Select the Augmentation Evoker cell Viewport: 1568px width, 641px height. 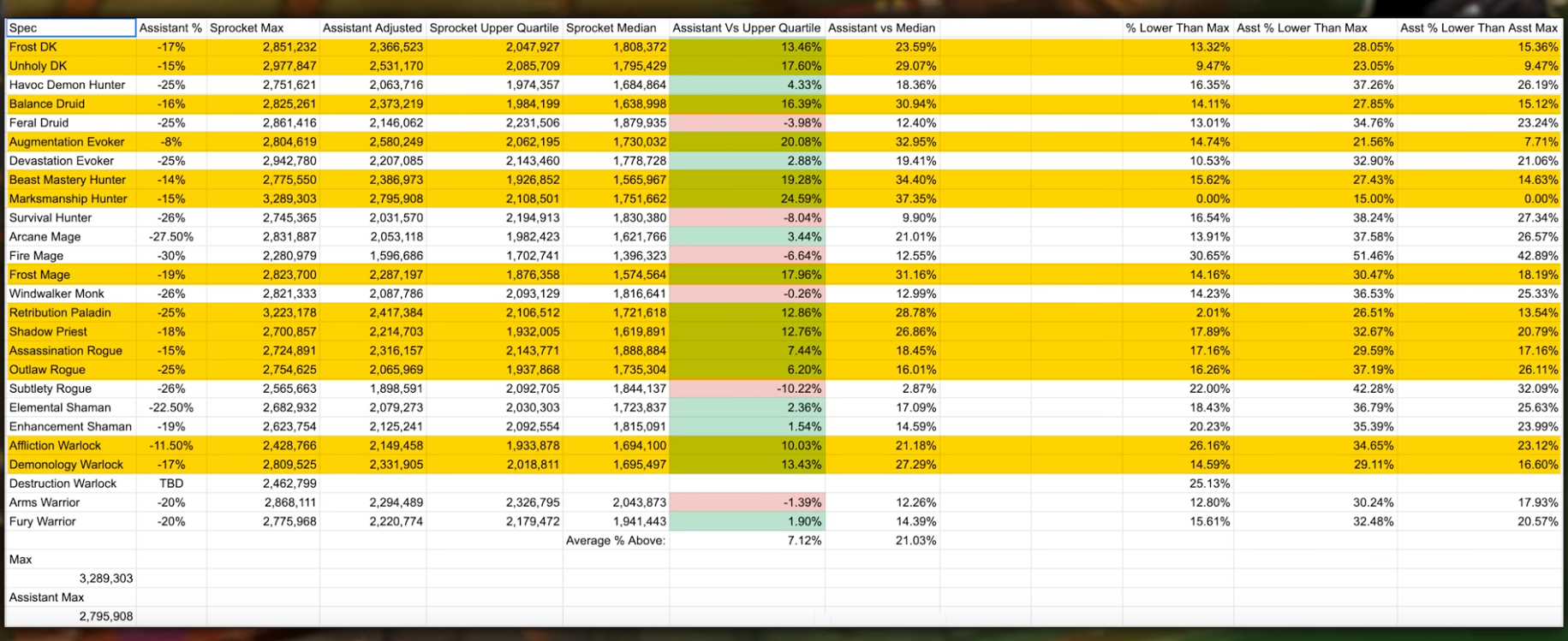point(71,142)
